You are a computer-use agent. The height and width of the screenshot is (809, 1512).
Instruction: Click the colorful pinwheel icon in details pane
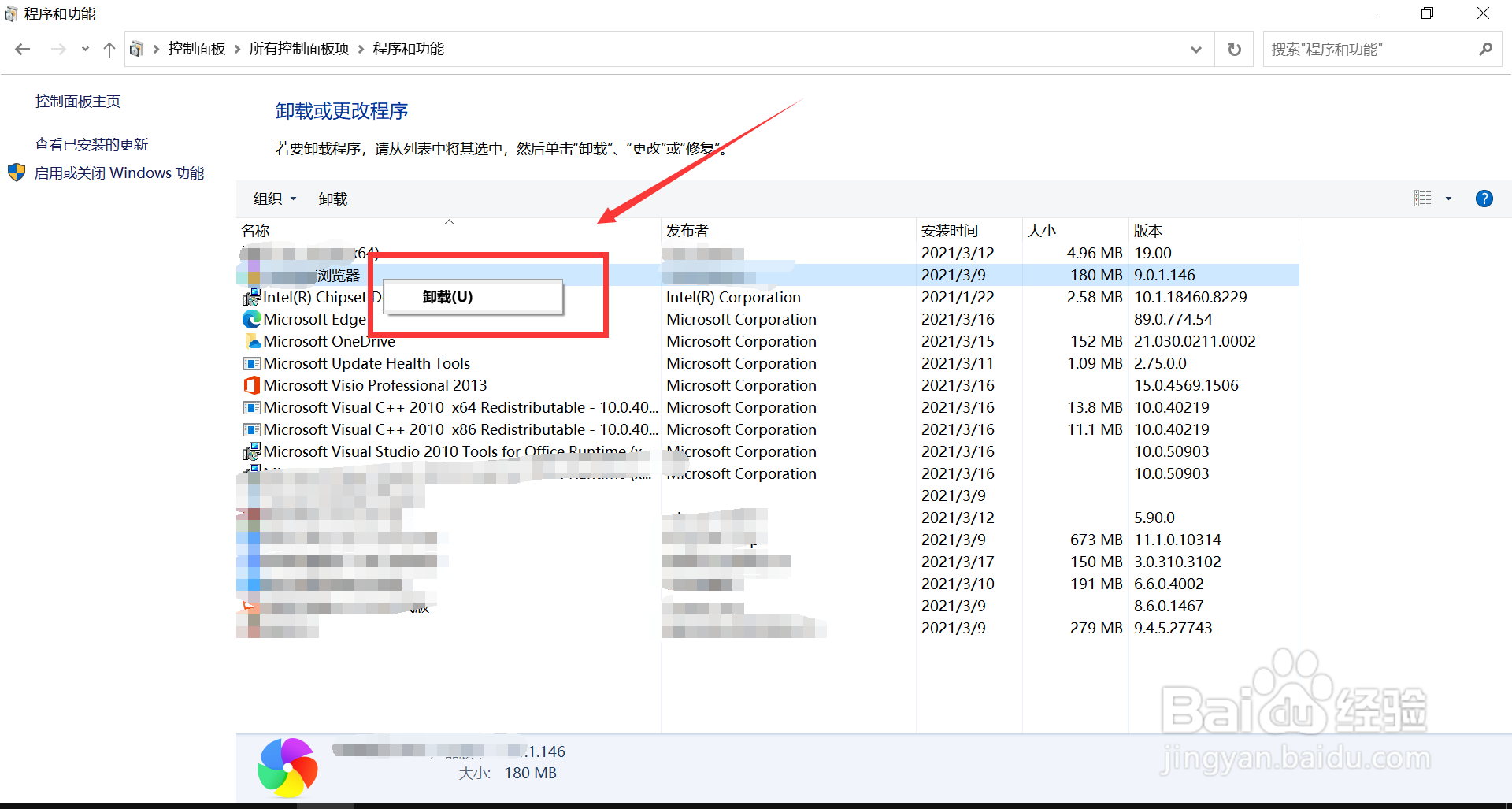pyautogui.click(x=287, y=768)
